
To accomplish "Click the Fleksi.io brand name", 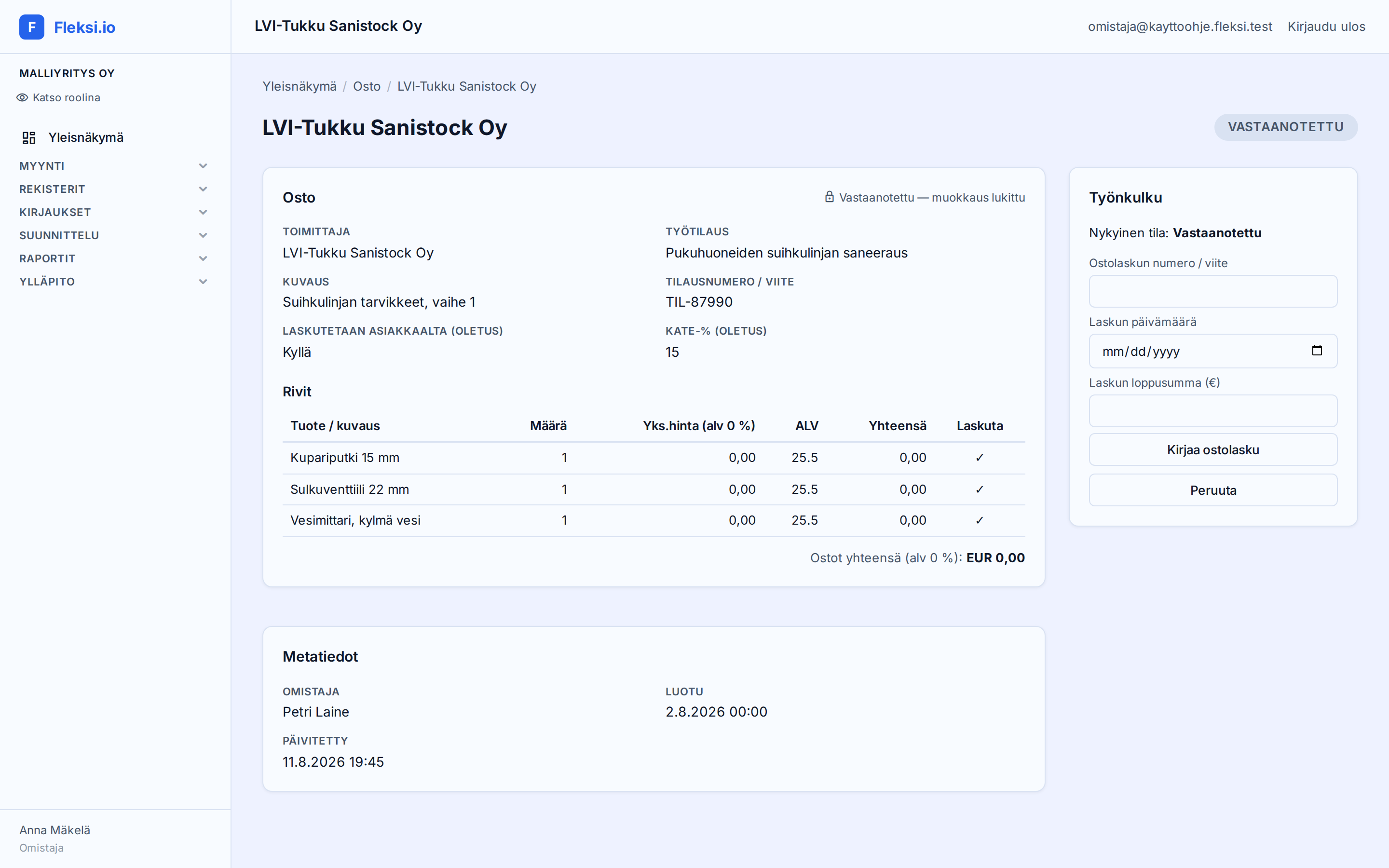I will coord(84,27).
